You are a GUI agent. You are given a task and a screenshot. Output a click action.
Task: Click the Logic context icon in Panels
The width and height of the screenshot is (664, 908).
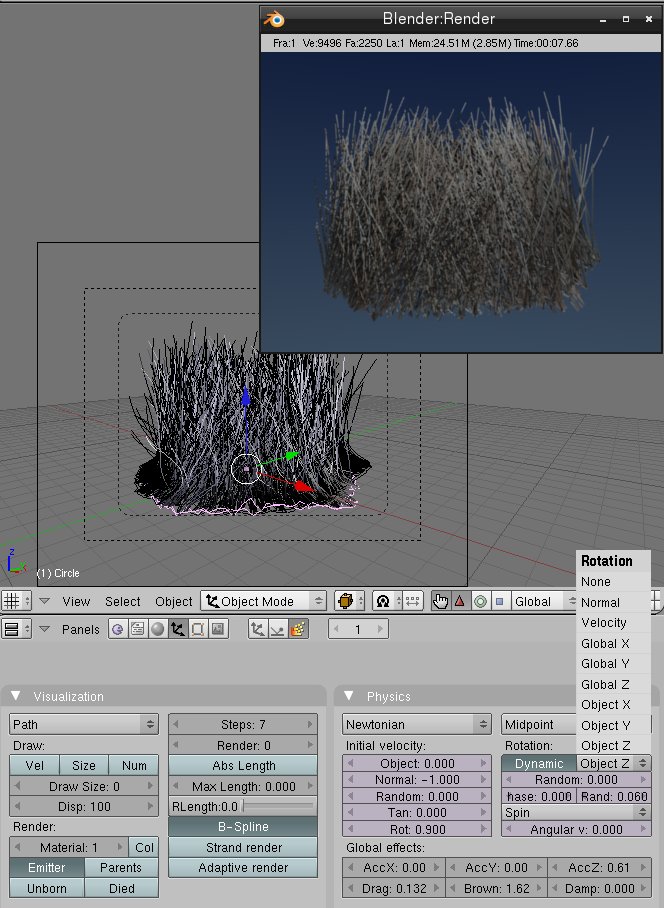pyautogui.click(x=117, y=629)
